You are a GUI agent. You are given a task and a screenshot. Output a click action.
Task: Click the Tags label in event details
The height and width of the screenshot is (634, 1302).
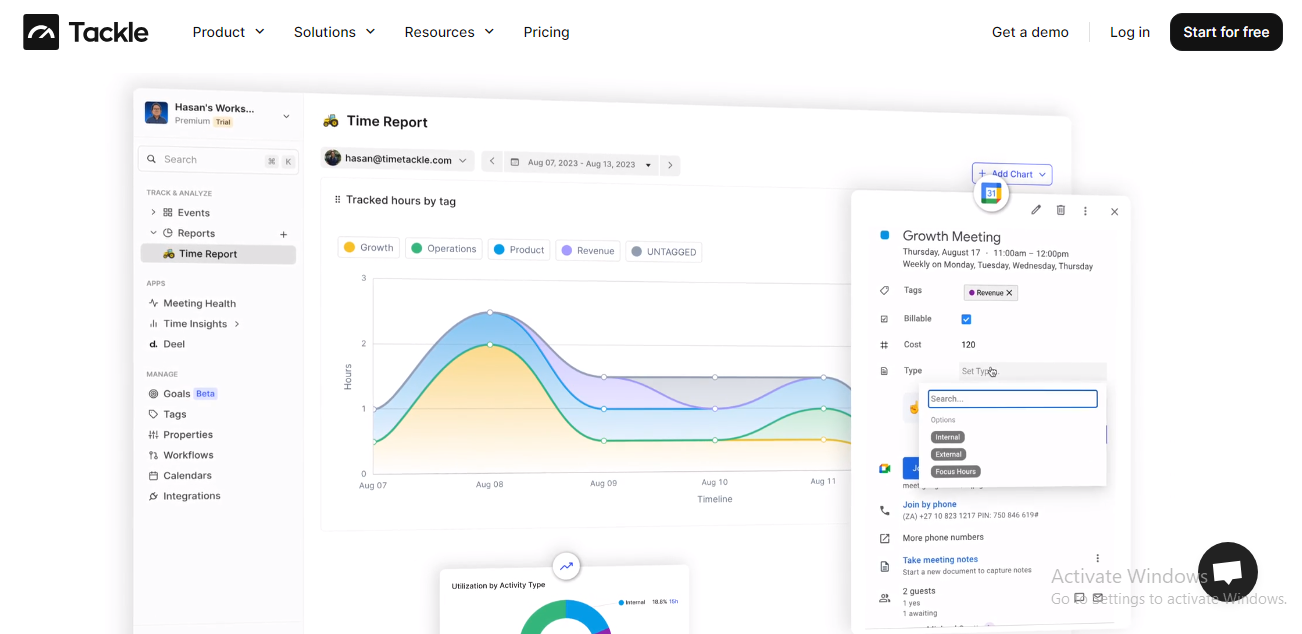point(913,290)
